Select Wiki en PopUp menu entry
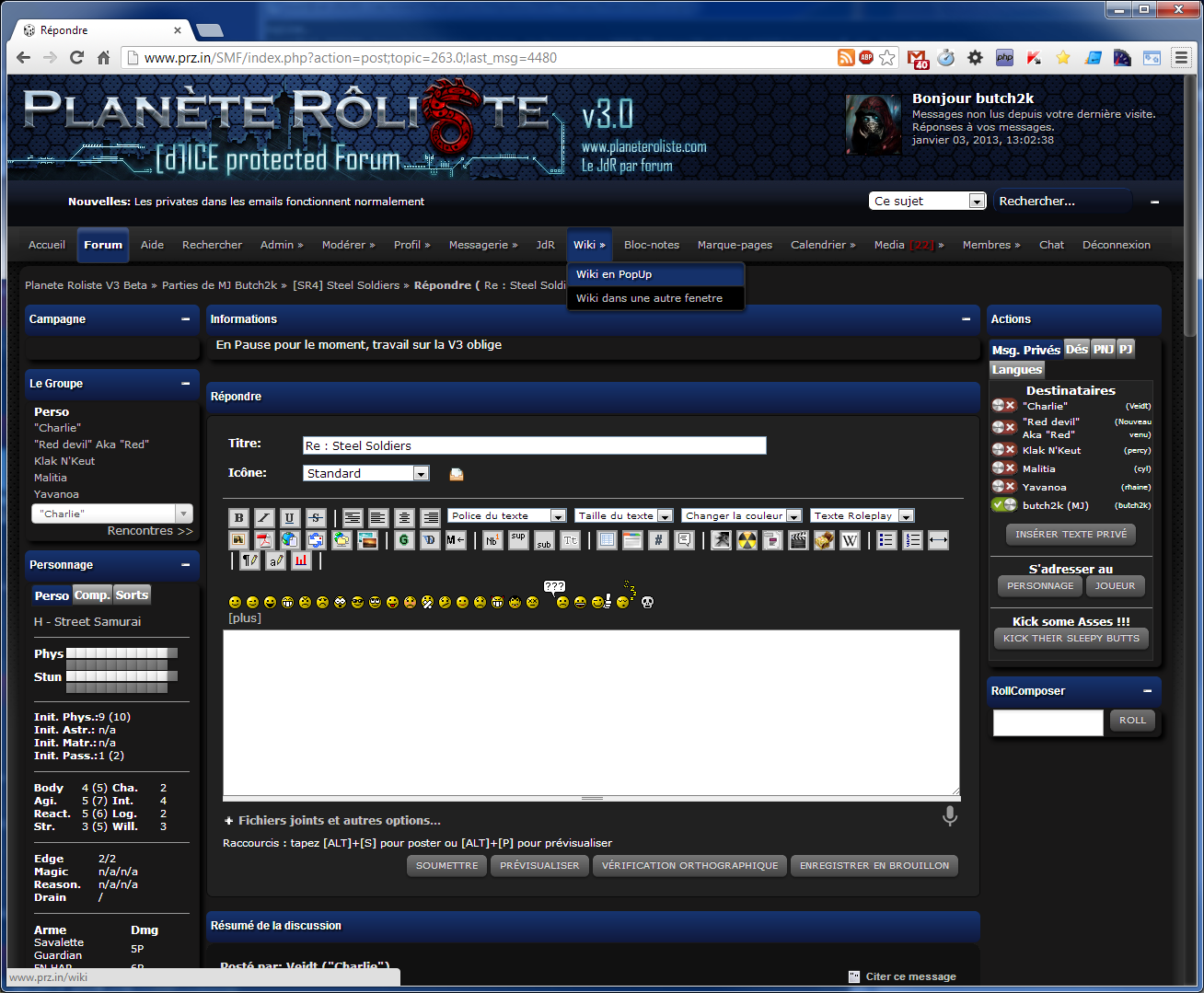This screenshot has height=993, width=1204. (614, 274)
